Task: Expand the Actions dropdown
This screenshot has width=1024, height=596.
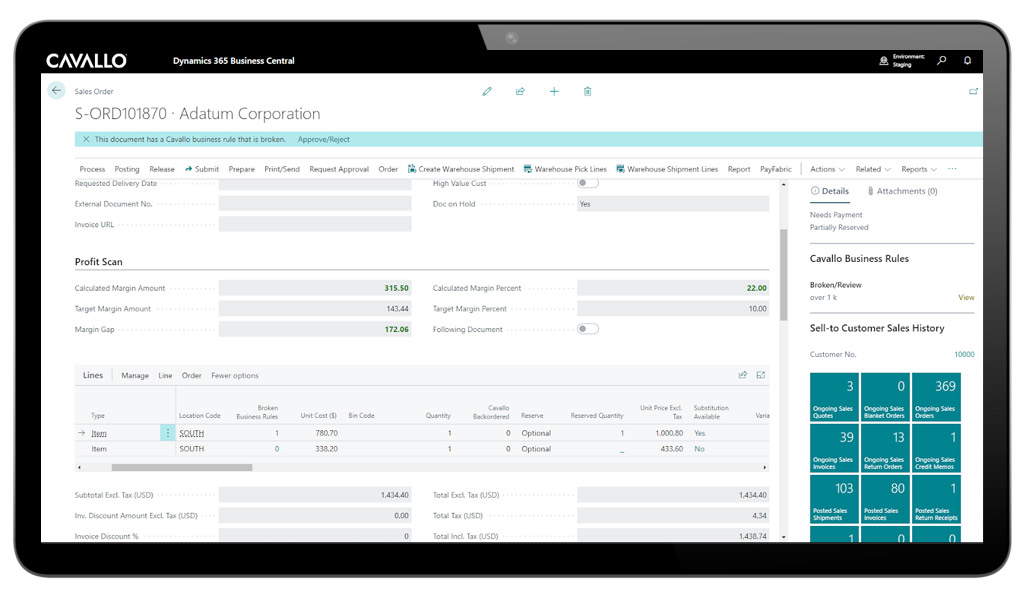Action: click(827, 169)
